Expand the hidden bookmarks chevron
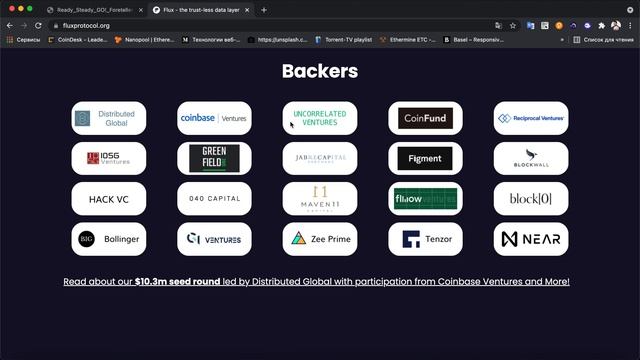This screenshot has height=360, width=640. [x=562, y=40]
